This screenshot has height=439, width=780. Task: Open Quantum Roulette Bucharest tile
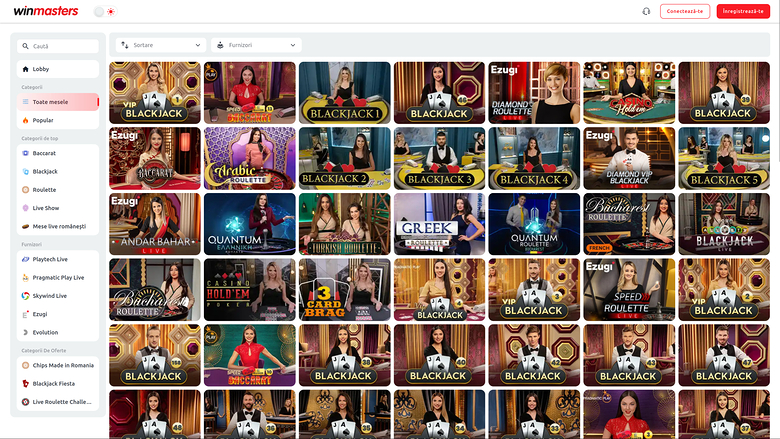534,224
